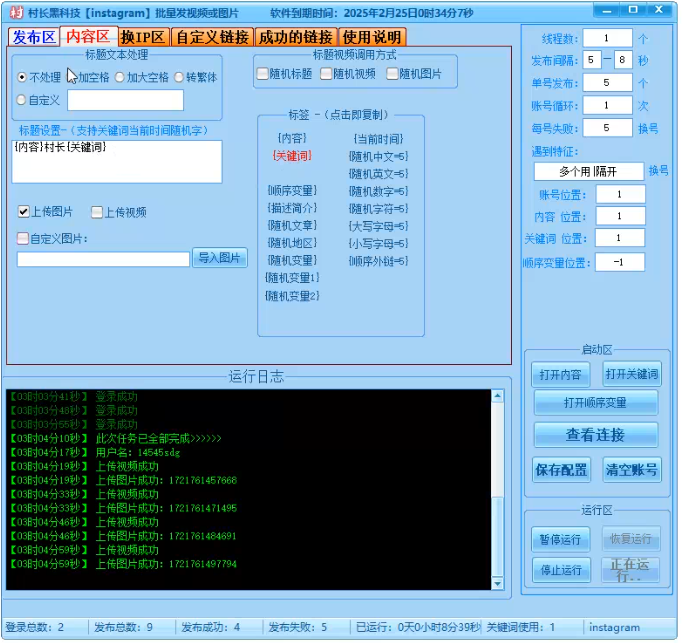This screenshot has height=643, width=682.
Task: Copy the red {关键词} tag
Action: 292,156
